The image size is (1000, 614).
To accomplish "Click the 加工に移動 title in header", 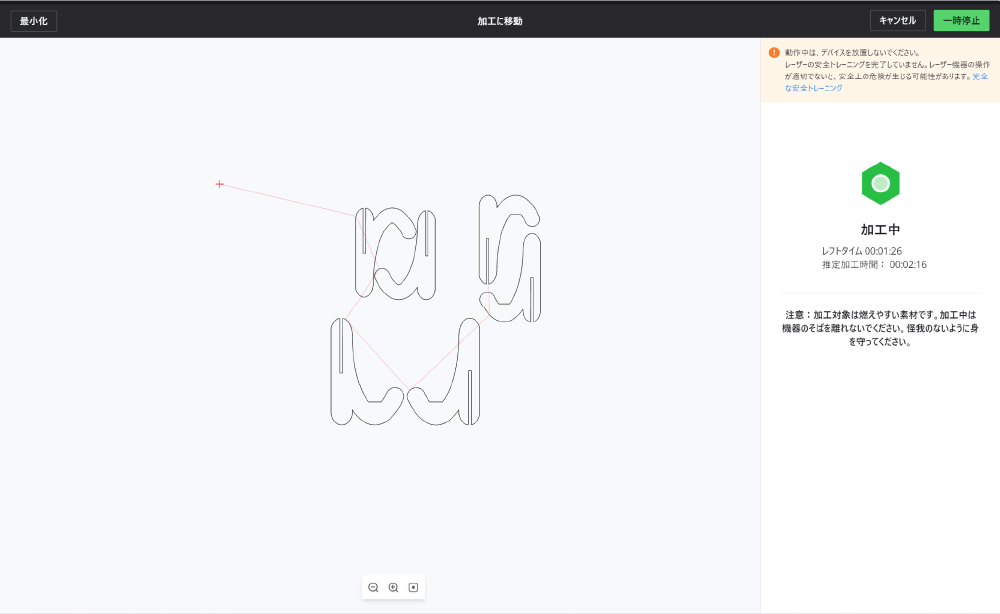I will click(499, 21).
